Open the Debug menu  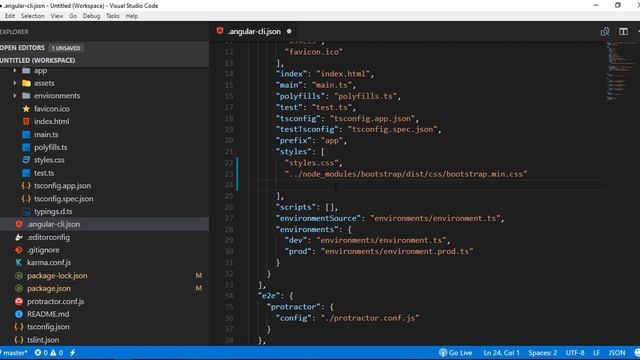[x=91, y=16]
